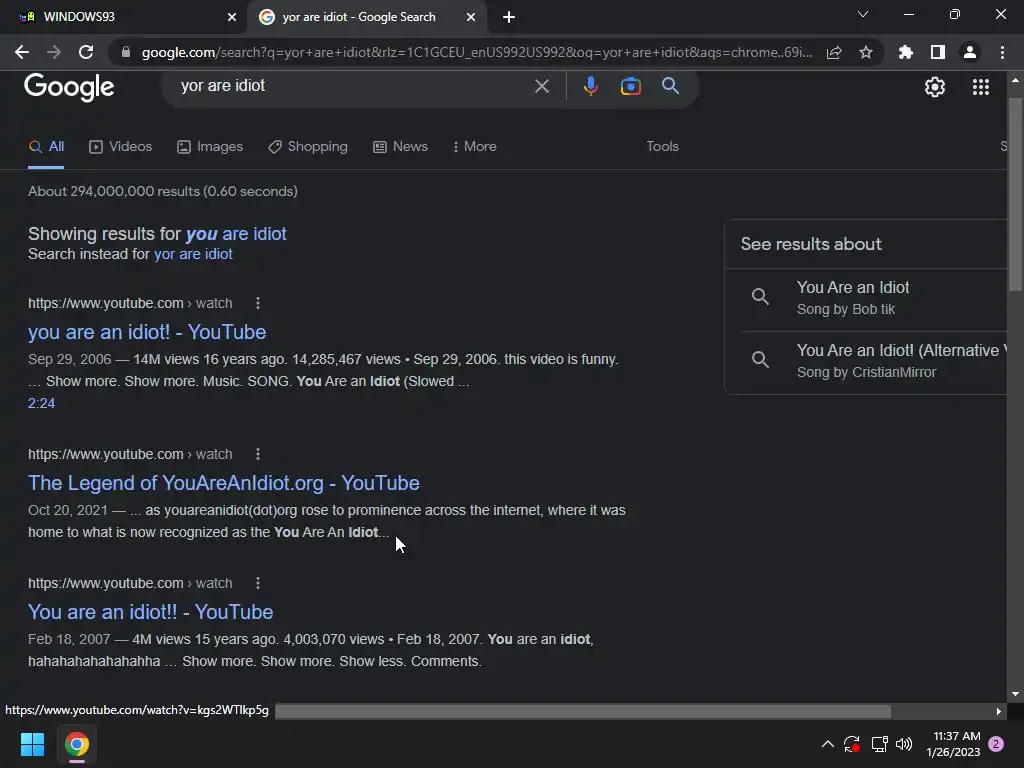This screenshot has width=1024, height=768.
Task: Click the scroll right arrow
Action: pyautogui.click(x=999, y=711)
